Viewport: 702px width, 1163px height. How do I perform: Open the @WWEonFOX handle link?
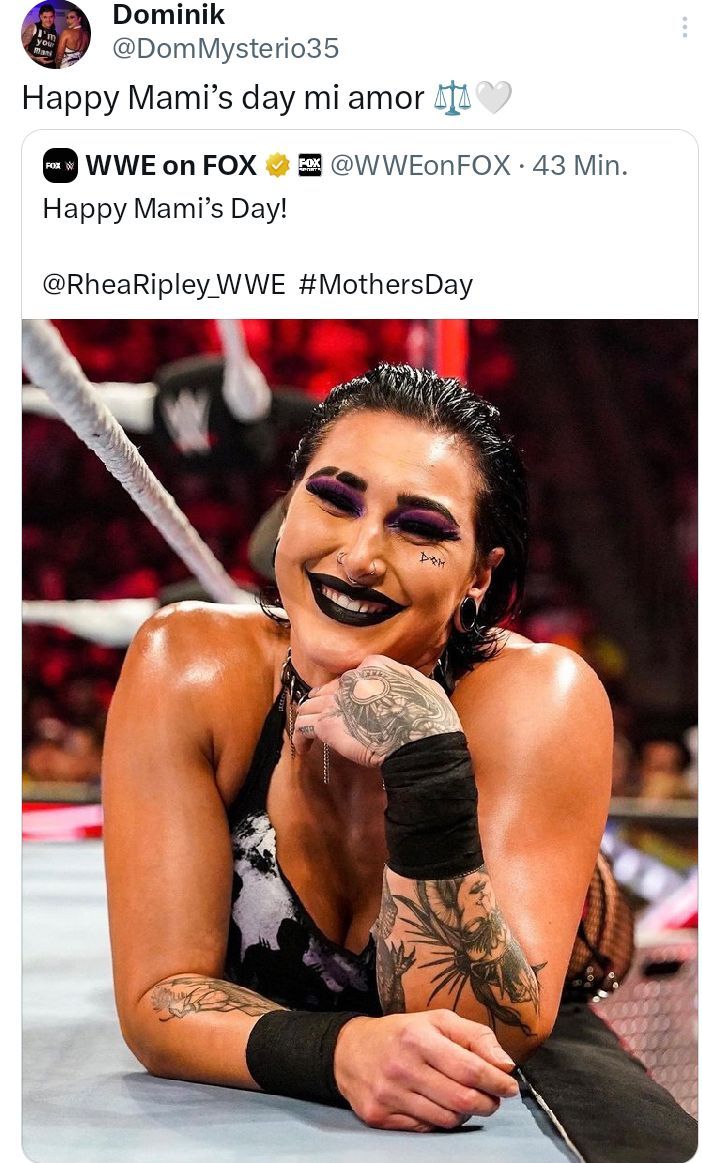(x=420, y=165)
